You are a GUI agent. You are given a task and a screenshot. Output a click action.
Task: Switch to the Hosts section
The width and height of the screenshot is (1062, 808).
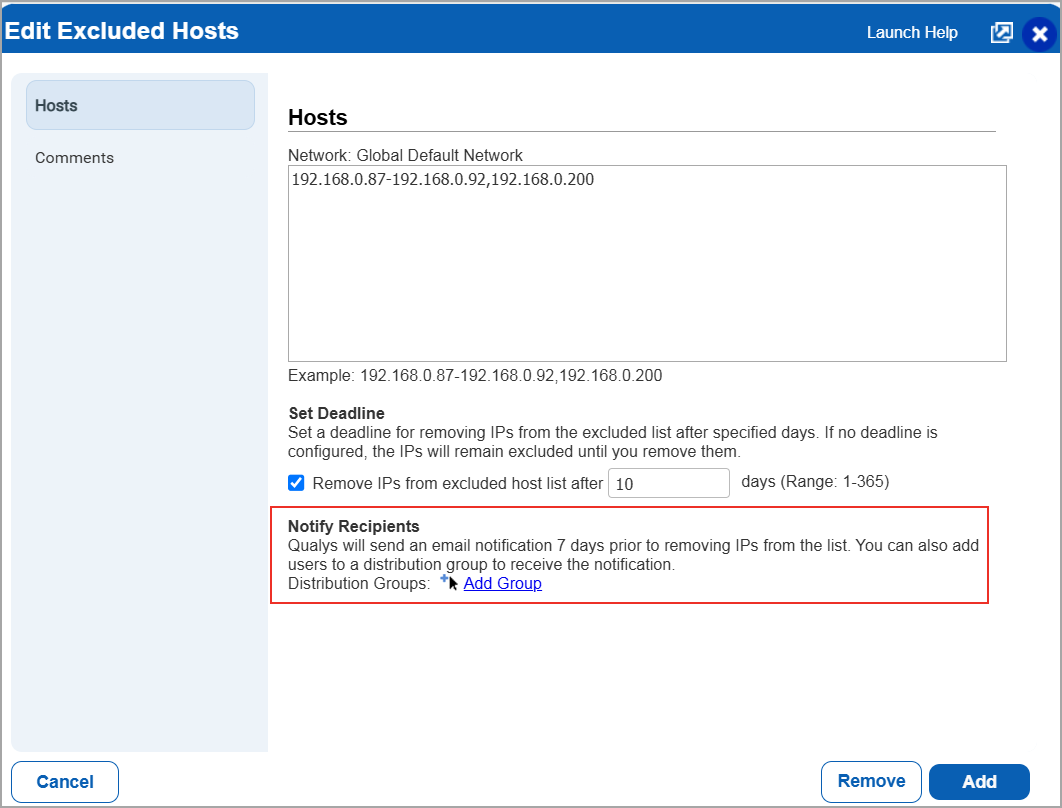pyautogui.click(x=140, y=105)
